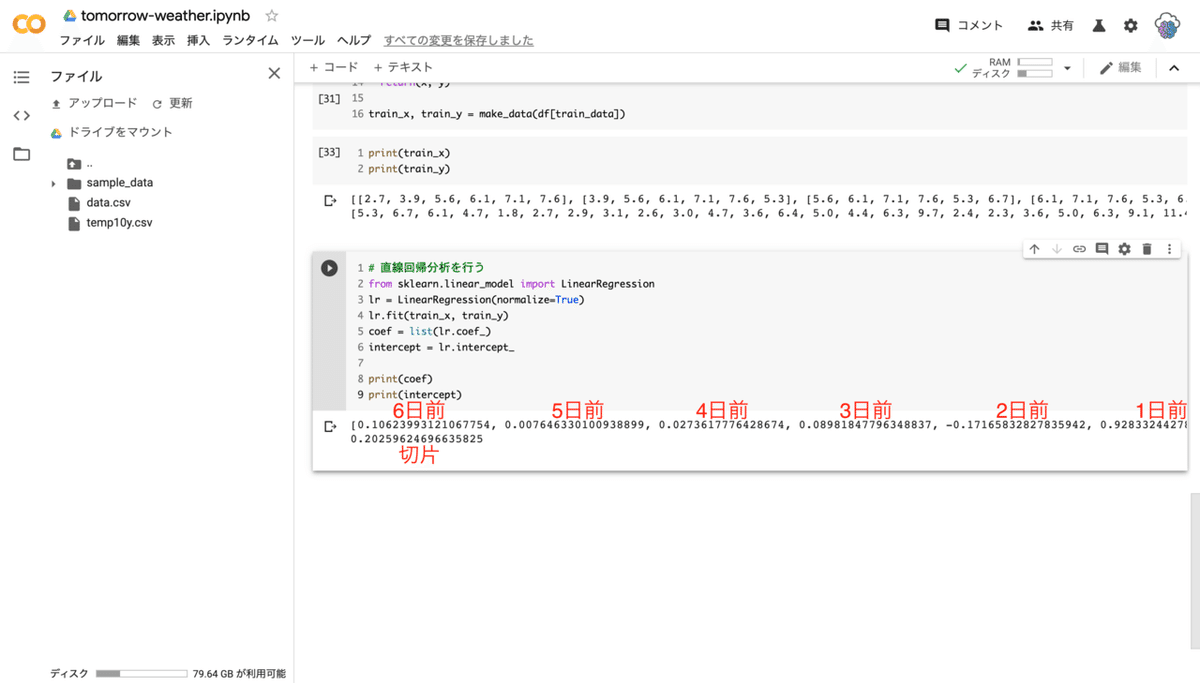Screen dimensions: 1200x683
Task: Open the ファイル menu
Action: (82, 41)
